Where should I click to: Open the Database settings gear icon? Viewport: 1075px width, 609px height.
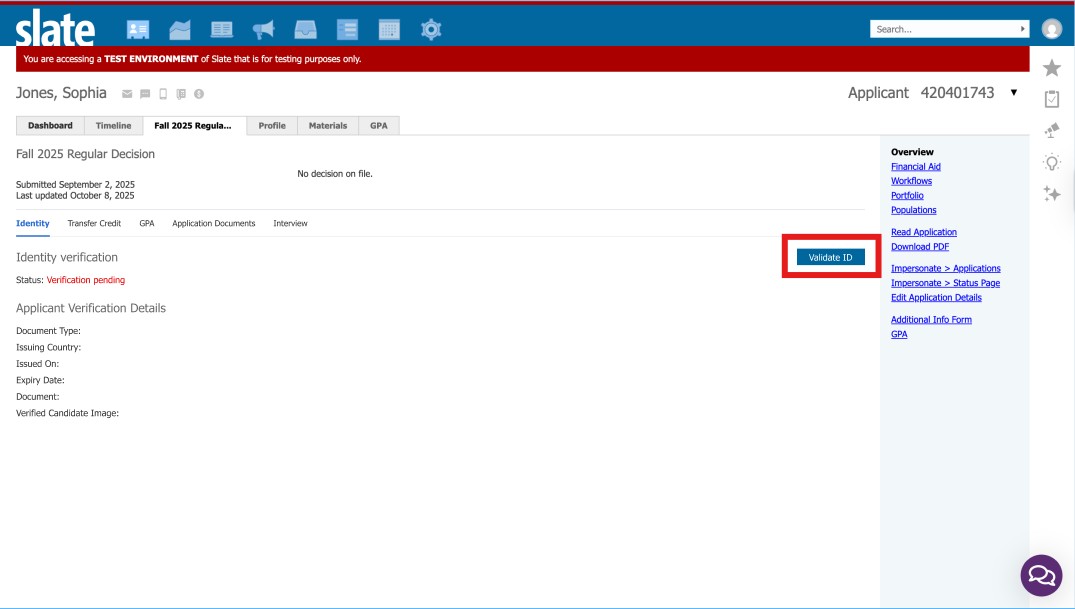pos(432,29)
